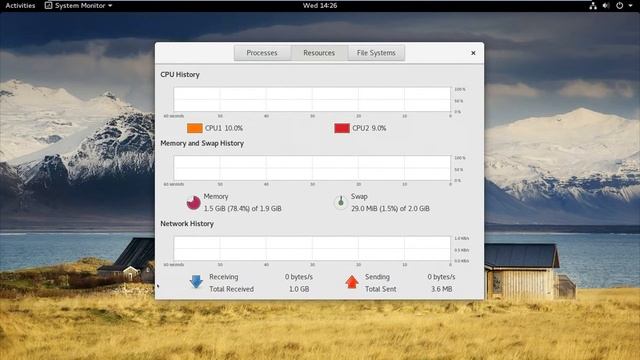The width and height of the screenshot is (640, 360).
Task: Click the Total Received label
Action: coord(231,289)
